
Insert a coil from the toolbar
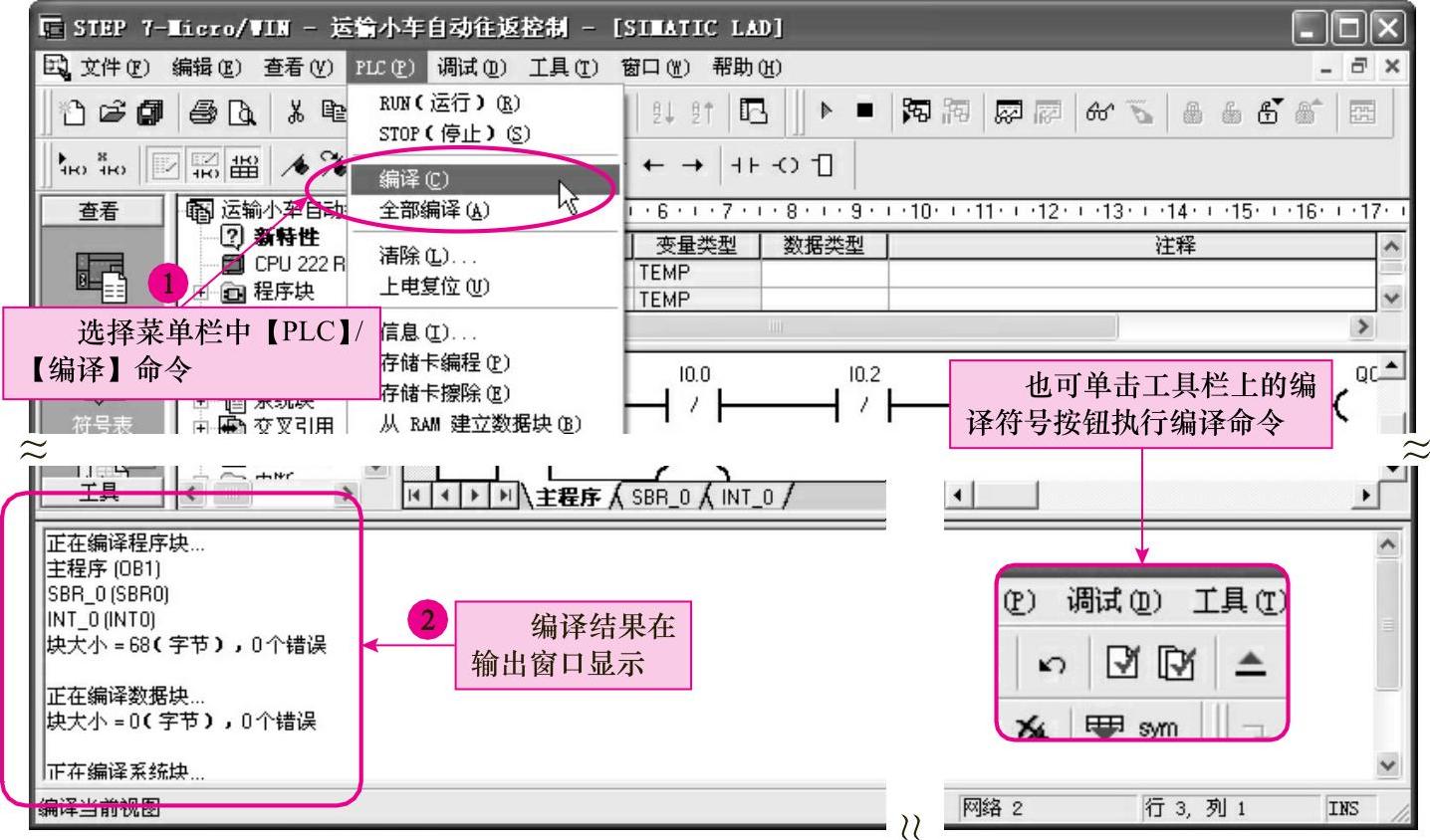pyautogui.click(x=787, y=165)
